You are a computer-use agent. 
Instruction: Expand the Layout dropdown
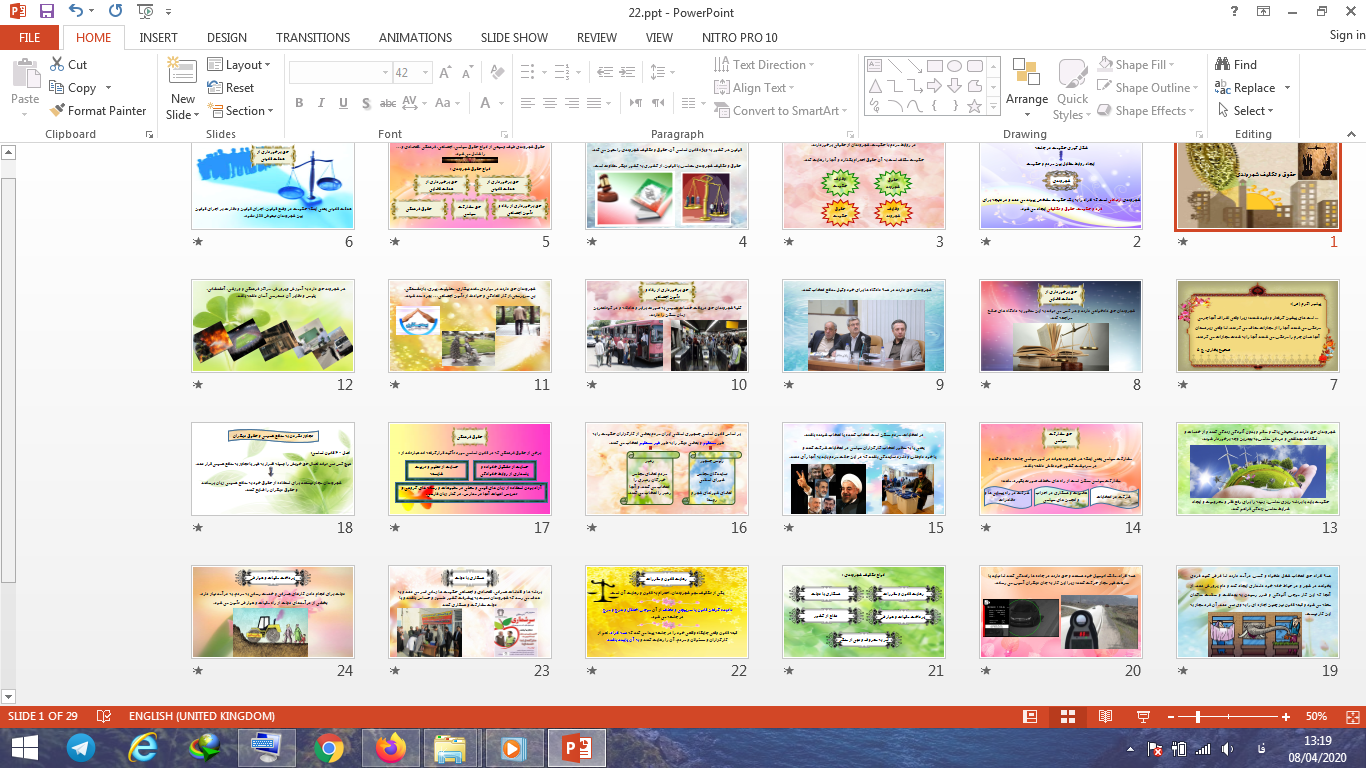pyautogui.click(x=239, y=65)
